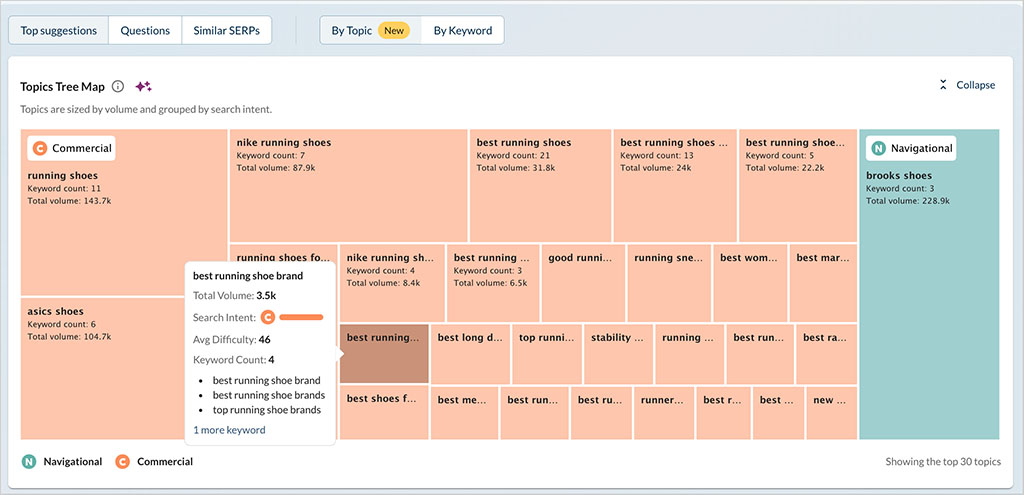The height and width of the screenshot is (495, 1024).
Task: Select the 'new ...' topic tile
Action: (x=831, y=412)
